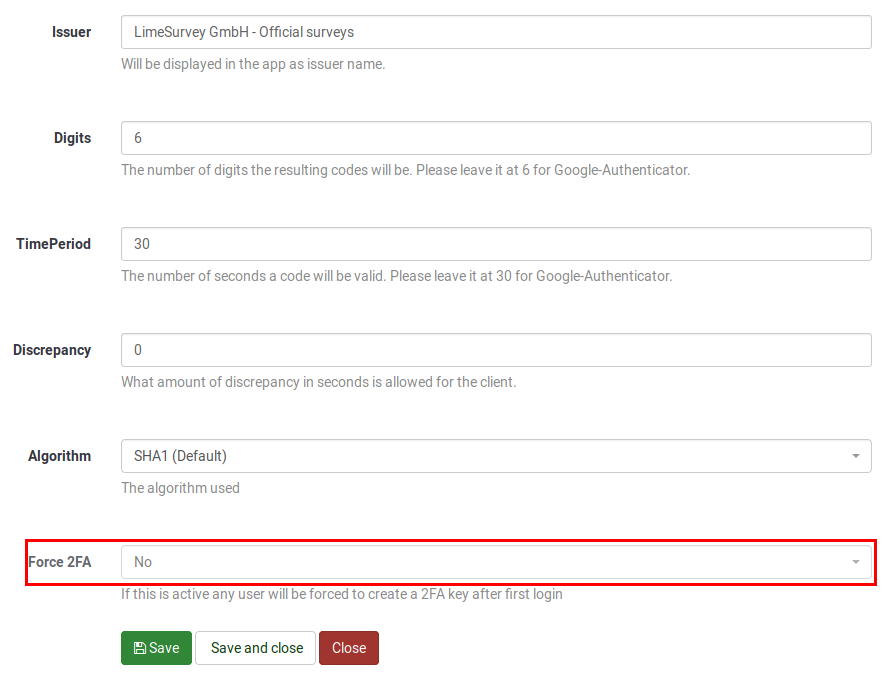Select the SHA1 (Default) combo box
The height and width of the screenshot is (679, 886).
click(x=496, y=456)
